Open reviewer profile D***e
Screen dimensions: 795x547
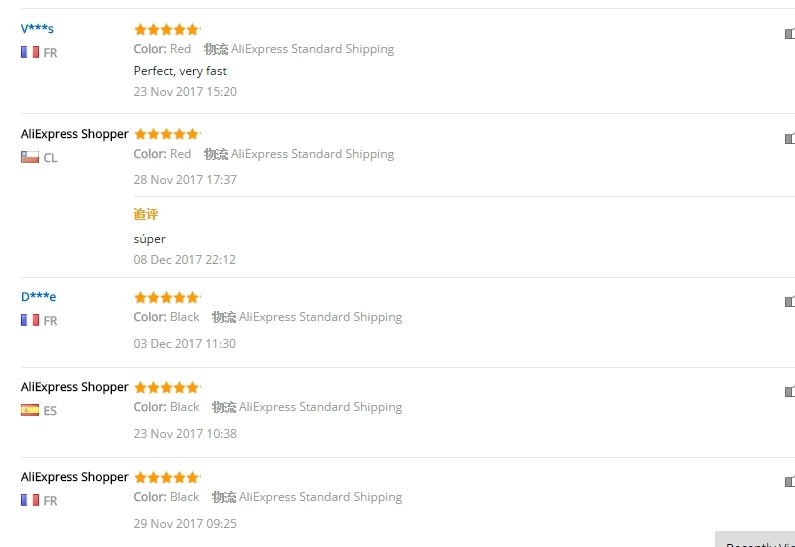38,296
